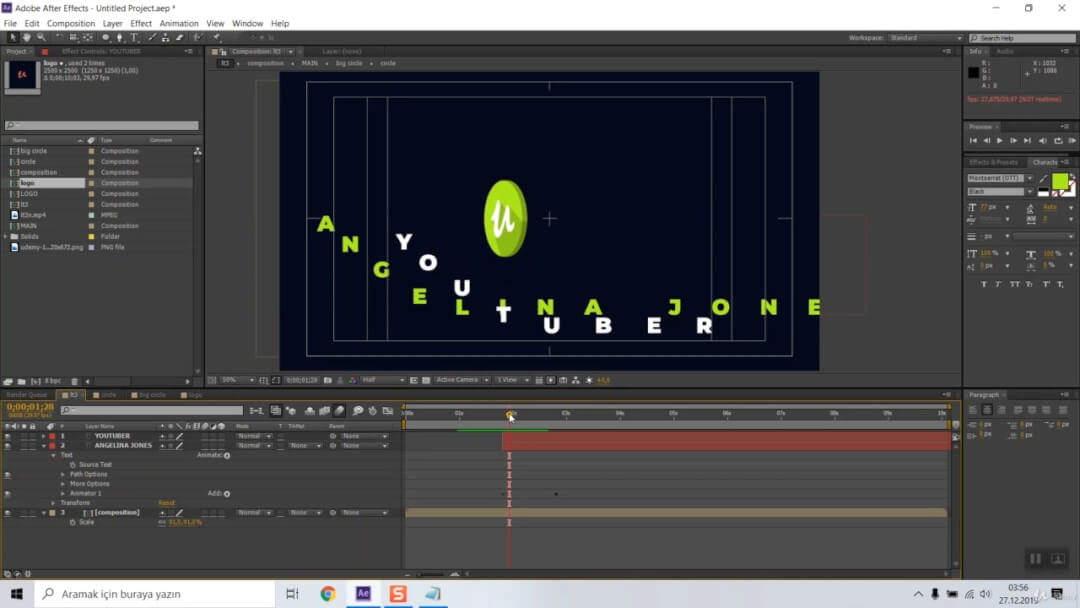Enable motion blur switch in timeline header
Viewport: 1080px width, 608px height.
[x=340, y=411]
